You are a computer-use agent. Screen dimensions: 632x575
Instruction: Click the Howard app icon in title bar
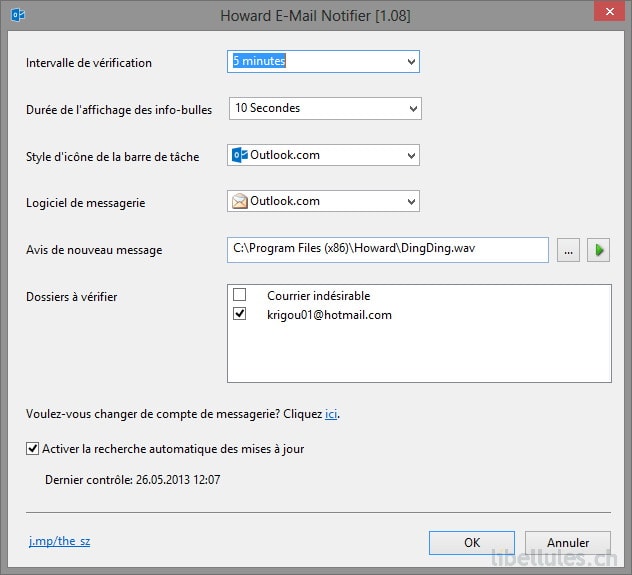[x=18, y=15]
